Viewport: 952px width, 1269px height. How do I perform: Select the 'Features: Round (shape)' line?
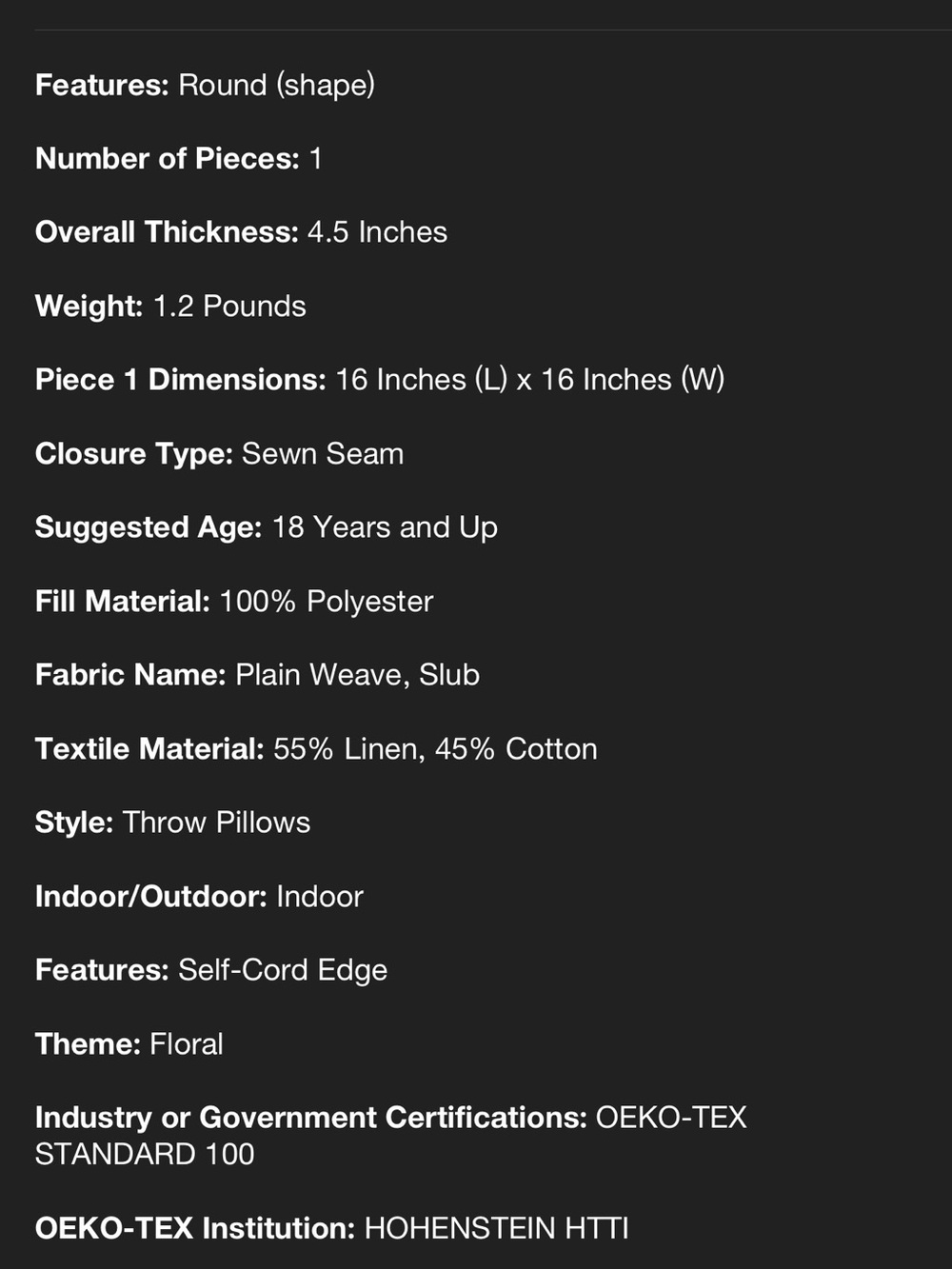205,86
